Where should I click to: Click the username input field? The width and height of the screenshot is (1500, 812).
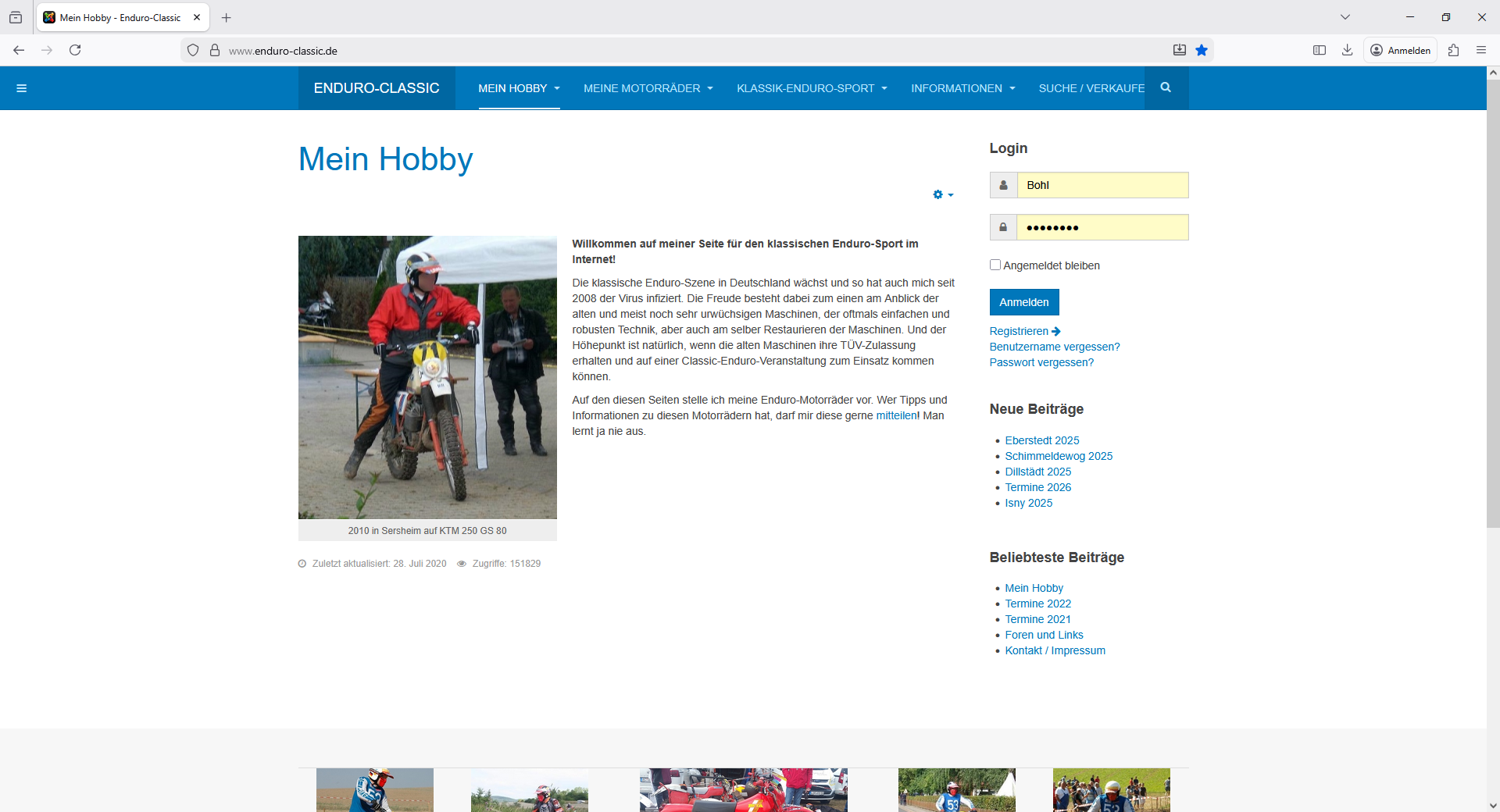pos(1102,185)
